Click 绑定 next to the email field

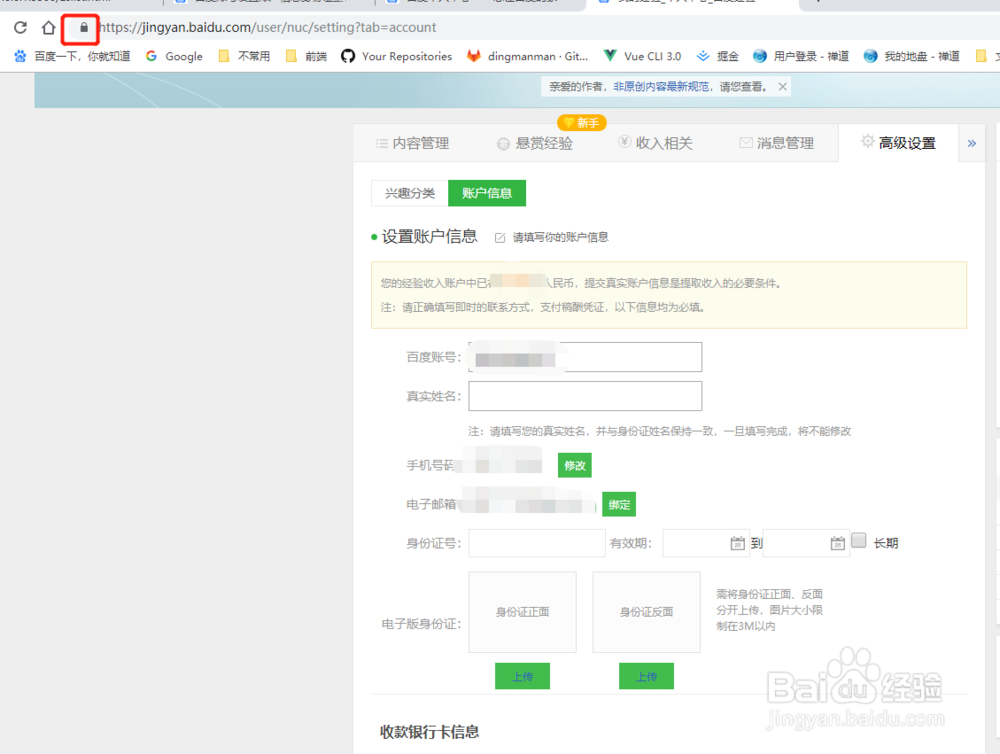[618, 504]
